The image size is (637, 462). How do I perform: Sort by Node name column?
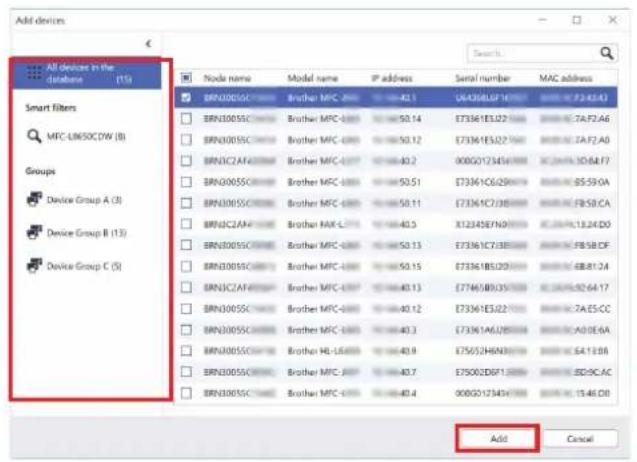[x=227, y=78]
